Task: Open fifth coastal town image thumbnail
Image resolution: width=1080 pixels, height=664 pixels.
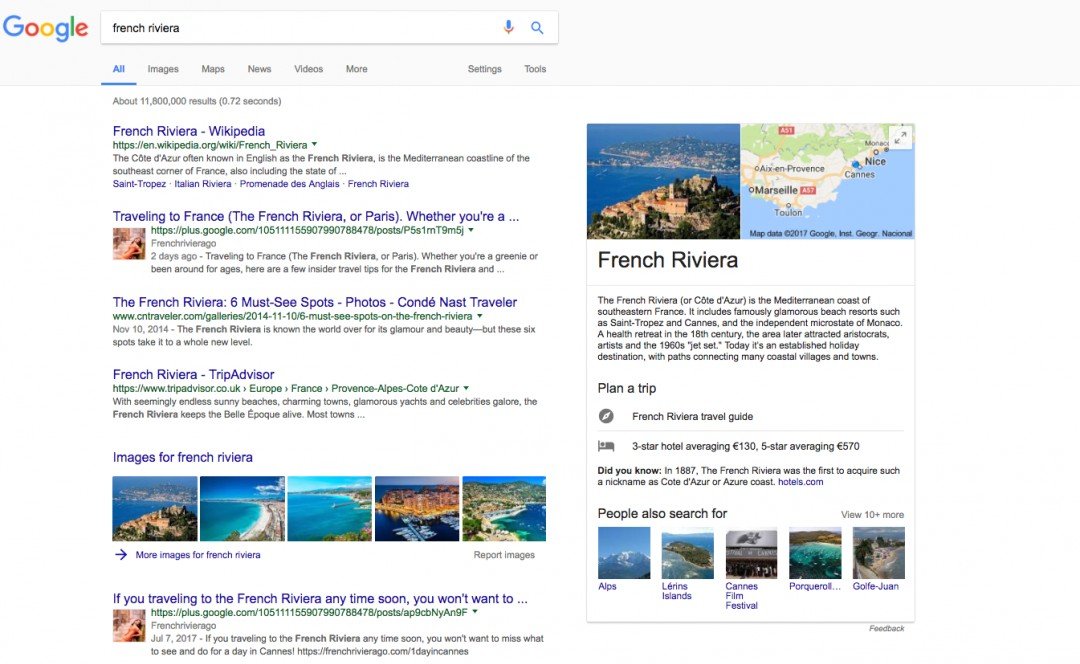Action: (504, 508)
